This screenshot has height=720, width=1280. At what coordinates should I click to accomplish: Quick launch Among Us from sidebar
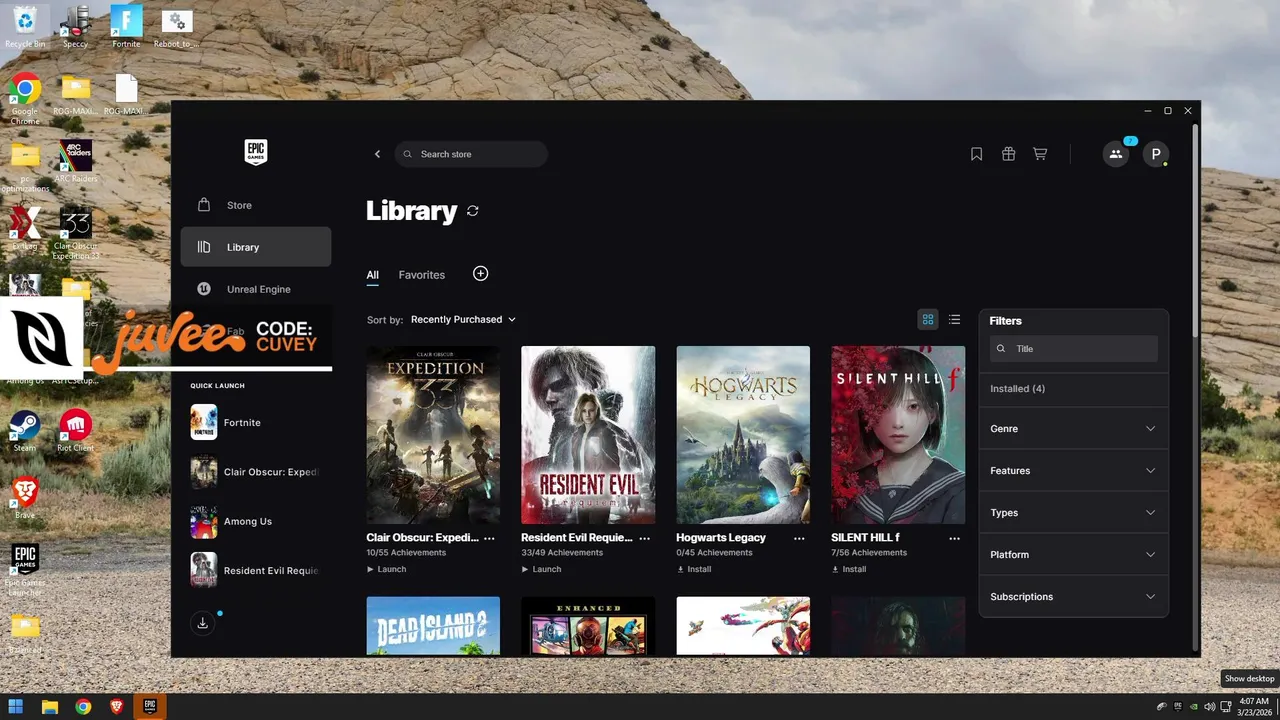pos(256,521)
